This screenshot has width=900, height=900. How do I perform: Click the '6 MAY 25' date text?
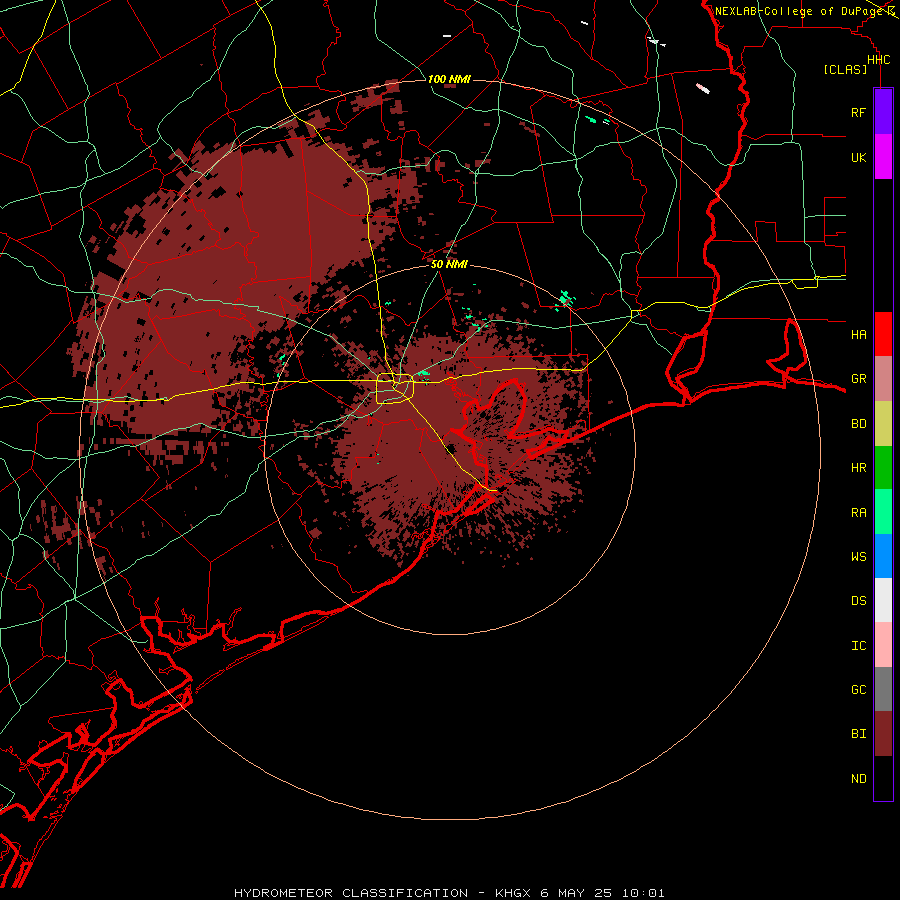[x=576, y=893]
